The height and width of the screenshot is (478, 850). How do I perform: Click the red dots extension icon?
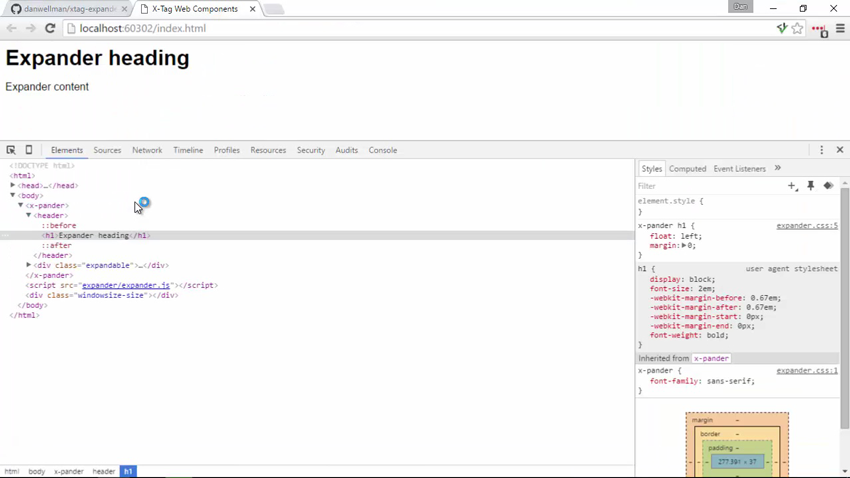[820, 30]
